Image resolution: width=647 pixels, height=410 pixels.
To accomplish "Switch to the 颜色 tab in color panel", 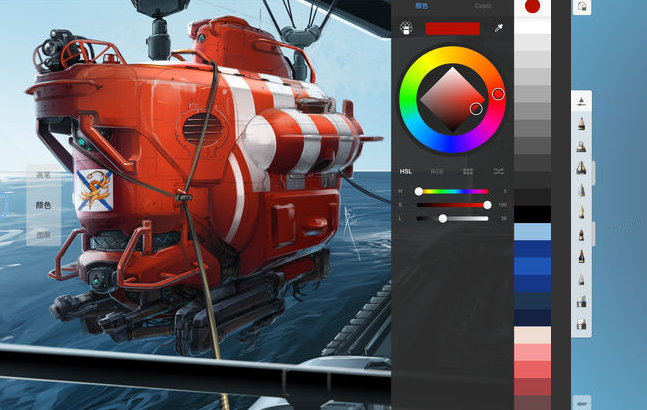I will pos(421,6).
